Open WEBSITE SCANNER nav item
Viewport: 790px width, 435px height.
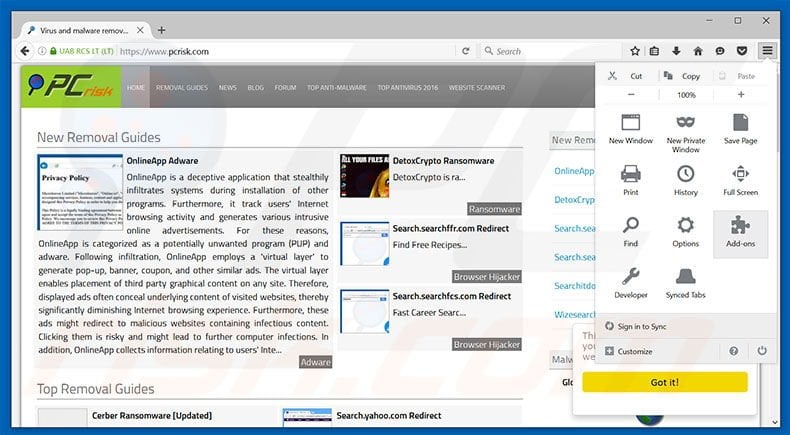477,87
